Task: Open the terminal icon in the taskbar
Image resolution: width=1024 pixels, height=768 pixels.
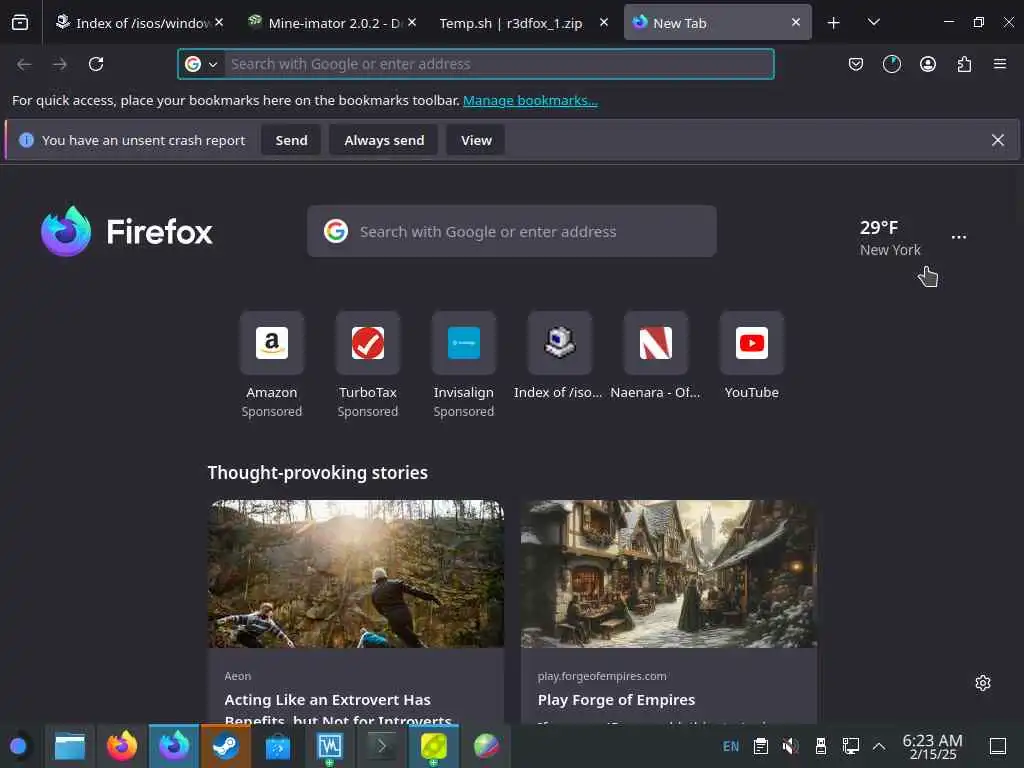Action: pyautogui.click(x=381, y=746)
